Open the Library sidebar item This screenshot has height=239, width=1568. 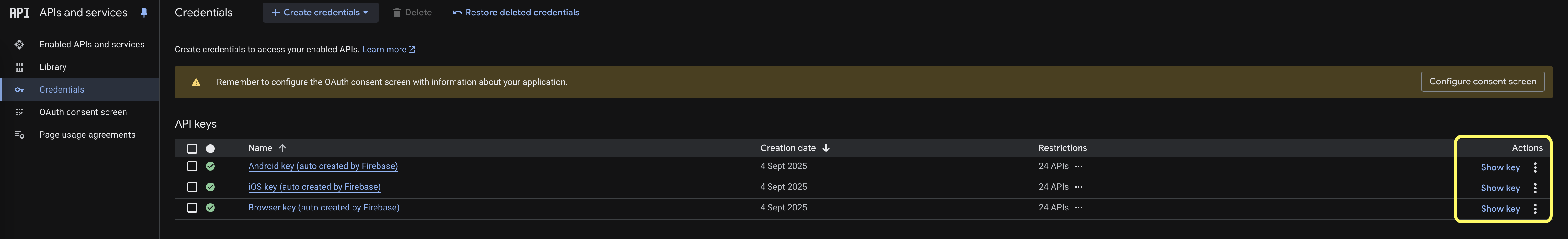pyautogui.click(x=53, y=67)
